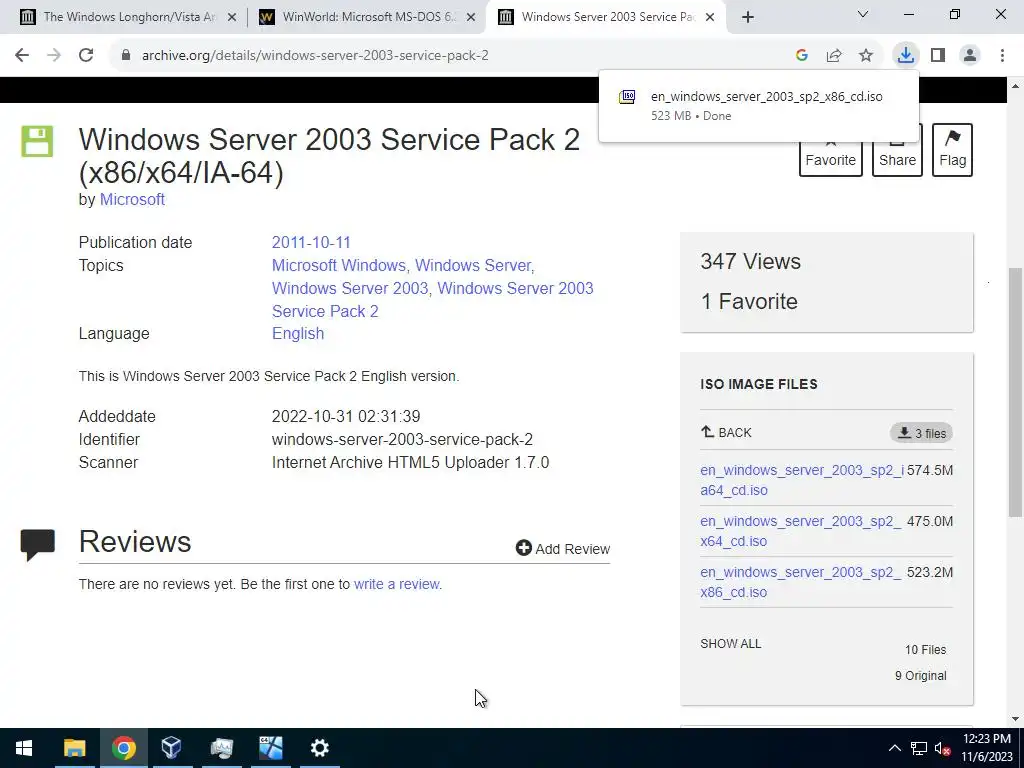Switch to The Windows Longhorn/Vista tab
Image resolution: width=1024 pixels, height=768 pixels.
click(x=129, y=17)
